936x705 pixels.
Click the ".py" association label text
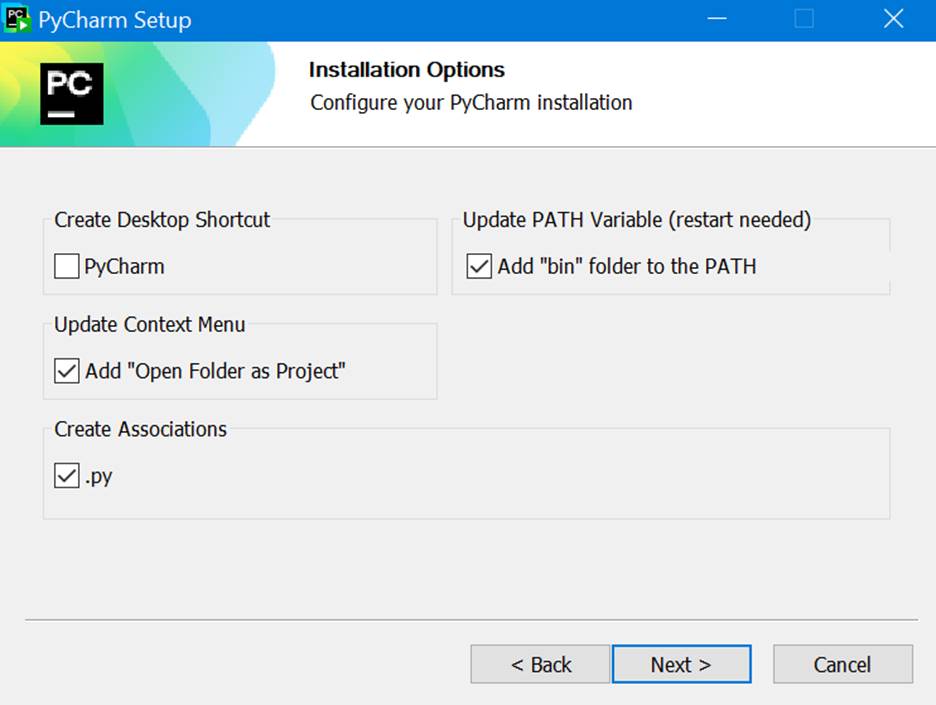(99, 477)
